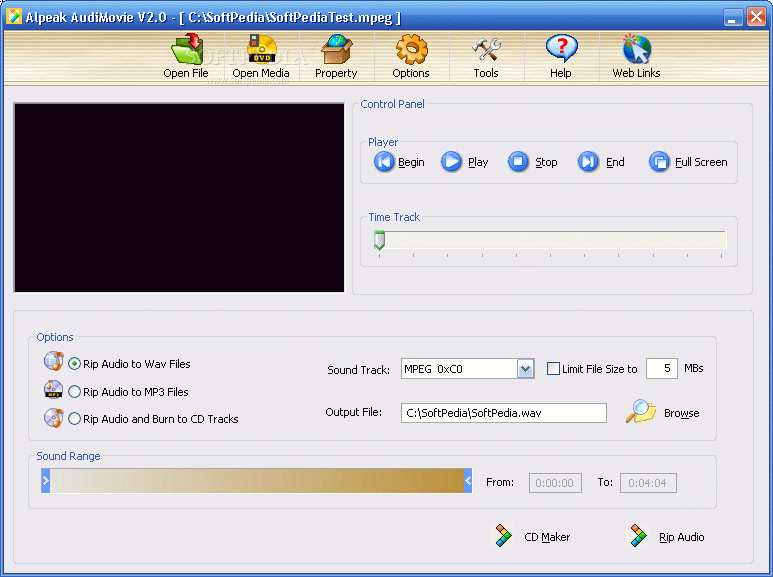The height and width of the screenshot is (577, 773).
Task: Click the Sound Range end handle
Action: (x=468, y=481)
